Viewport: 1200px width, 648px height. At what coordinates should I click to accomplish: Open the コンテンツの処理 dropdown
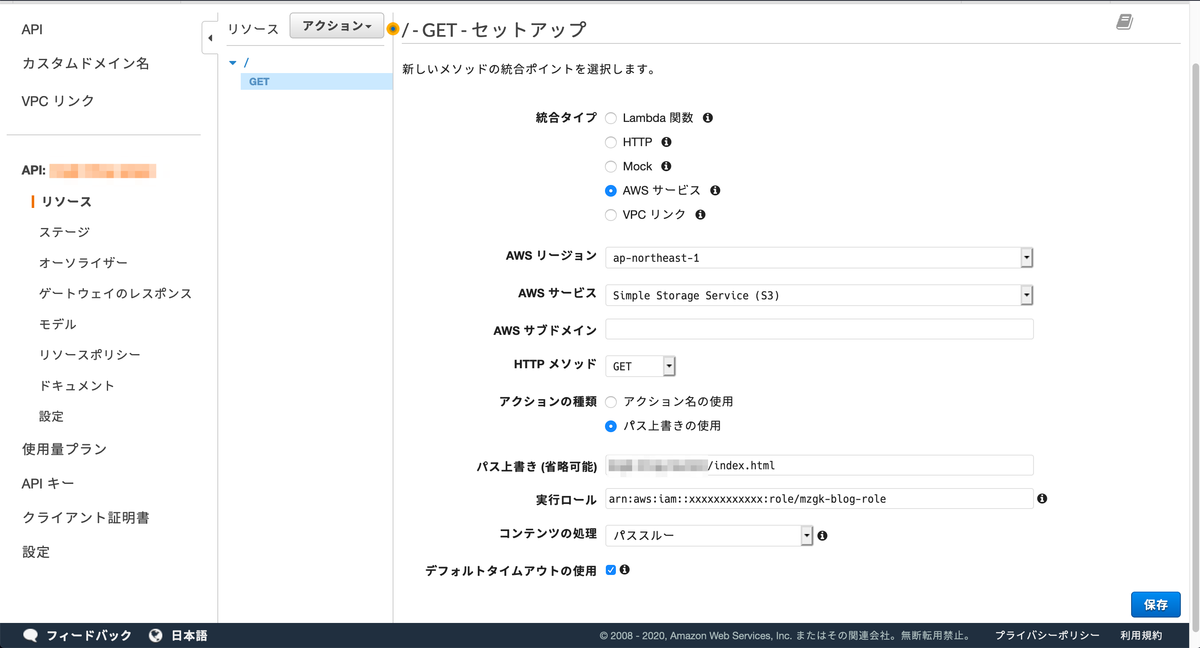709,535
